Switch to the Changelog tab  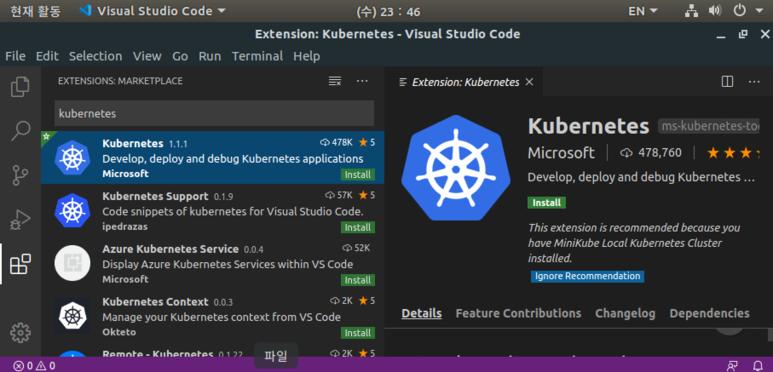tap(625, 313)
